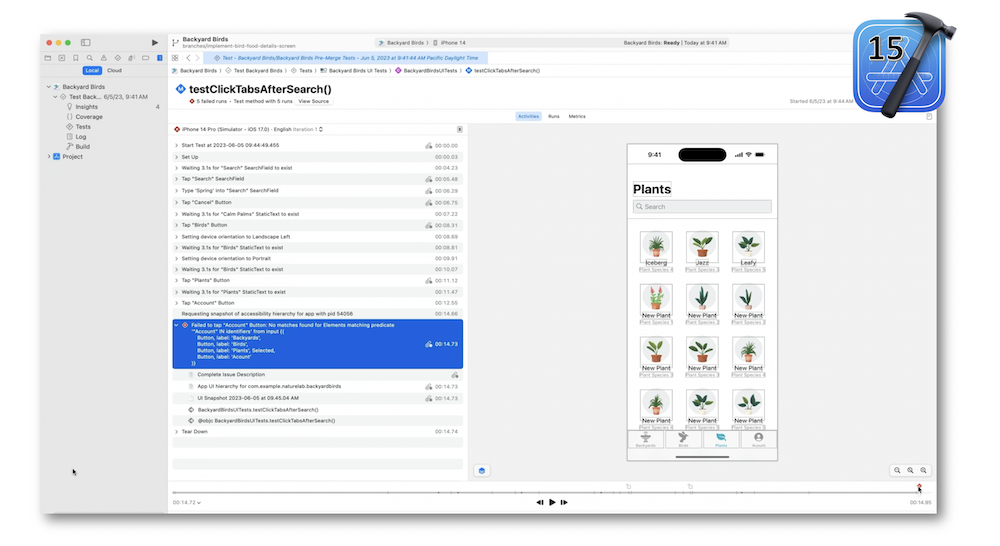The image size is (1000, 546).
Task: Collapse the Backyard Birds navigator group
Action: (48, 87)
